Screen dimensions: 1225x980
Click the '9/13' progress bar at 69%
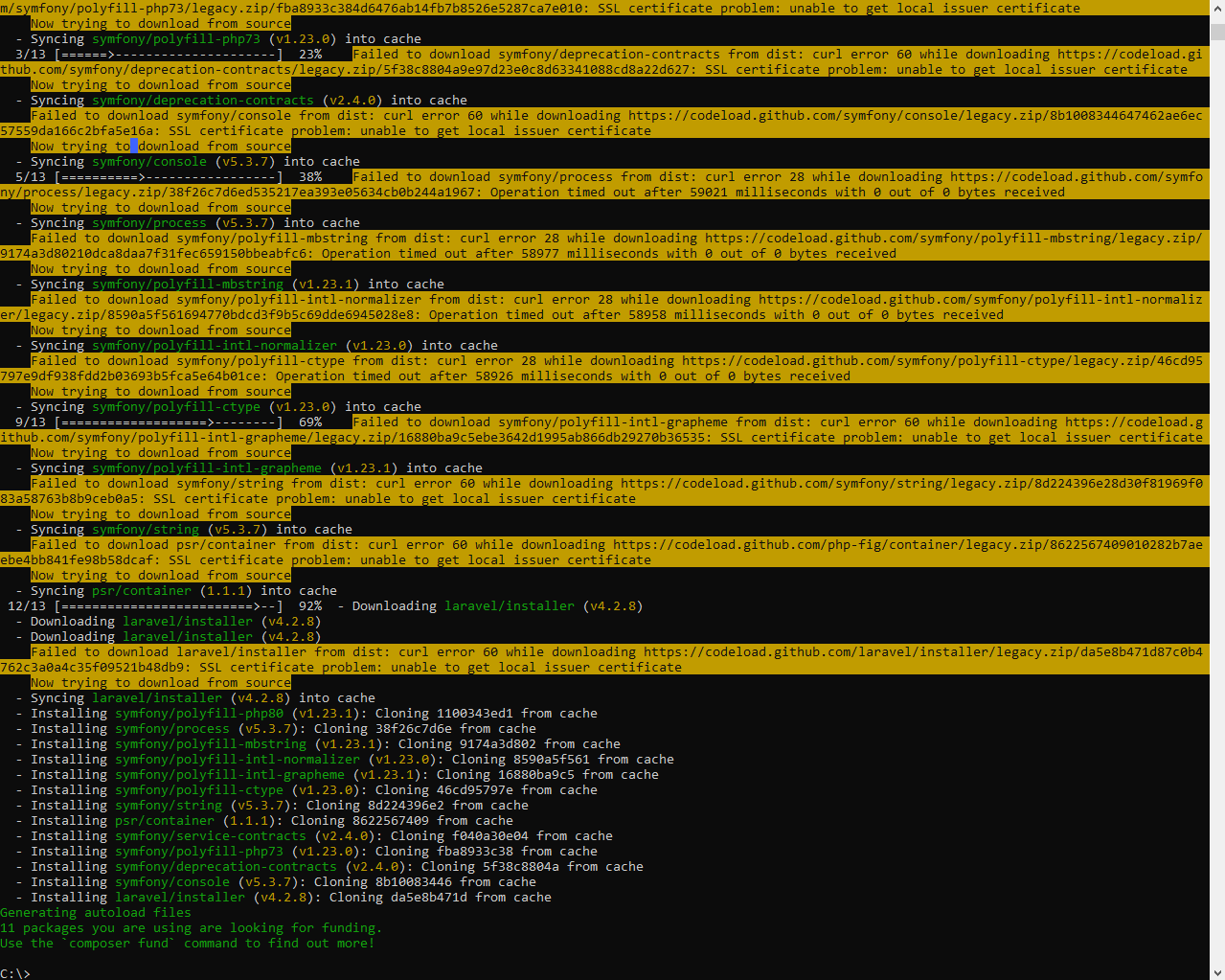(169, 422)
